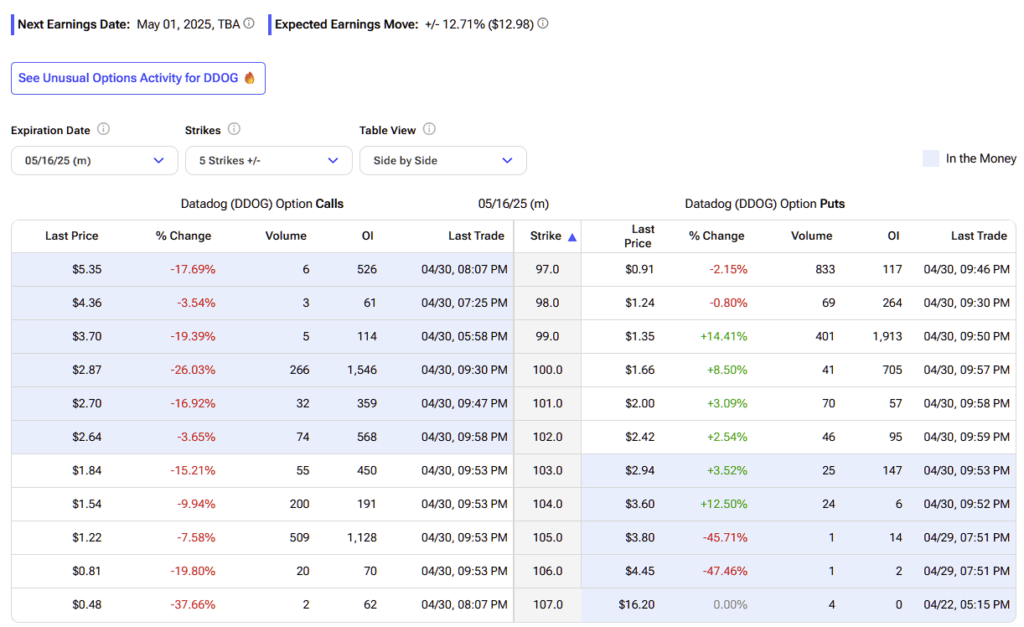Sort by calls Last Price column header
Image resolution: width=1024 pixels, height=627 pixels.
tap(71, 236)
